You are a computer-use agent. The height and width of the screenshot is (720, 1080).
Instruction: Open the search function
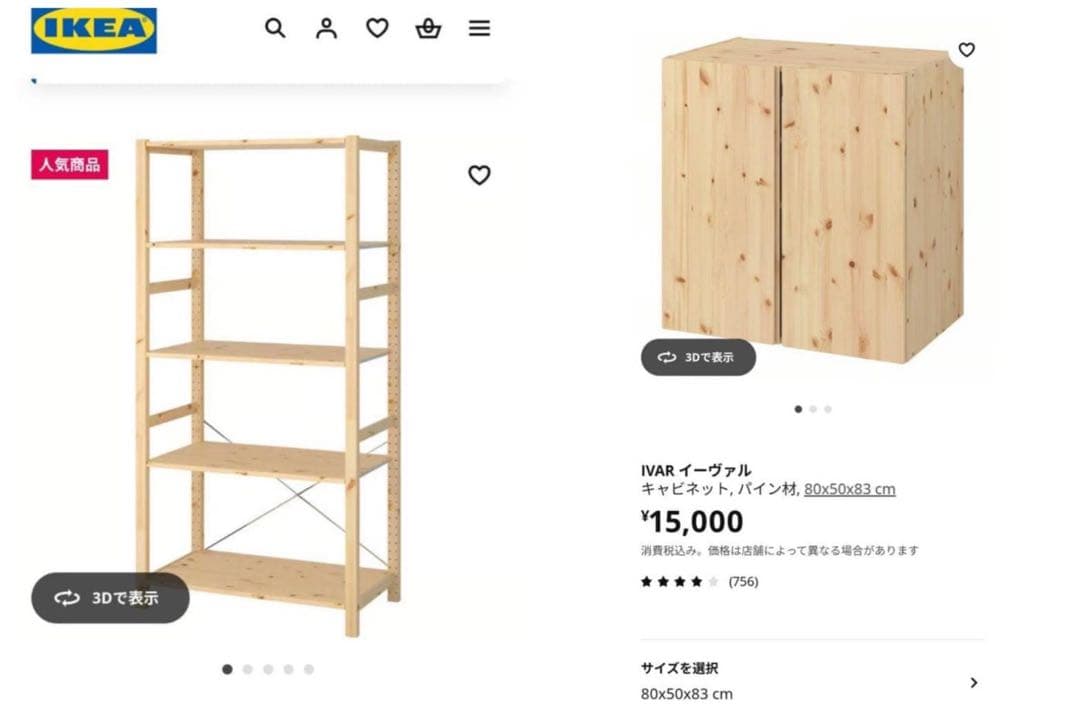tap(275, 29)
